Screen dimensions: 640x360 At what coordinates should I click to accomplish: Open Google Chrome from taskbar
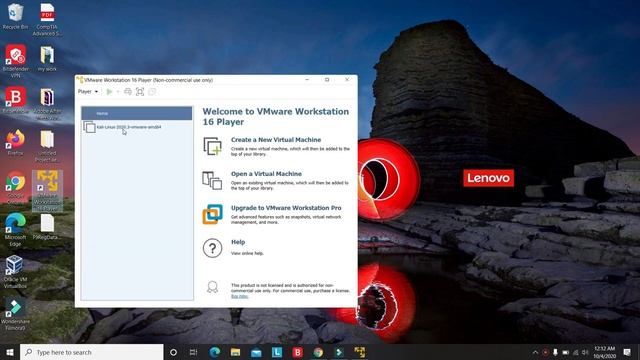[x=318, y=352]
